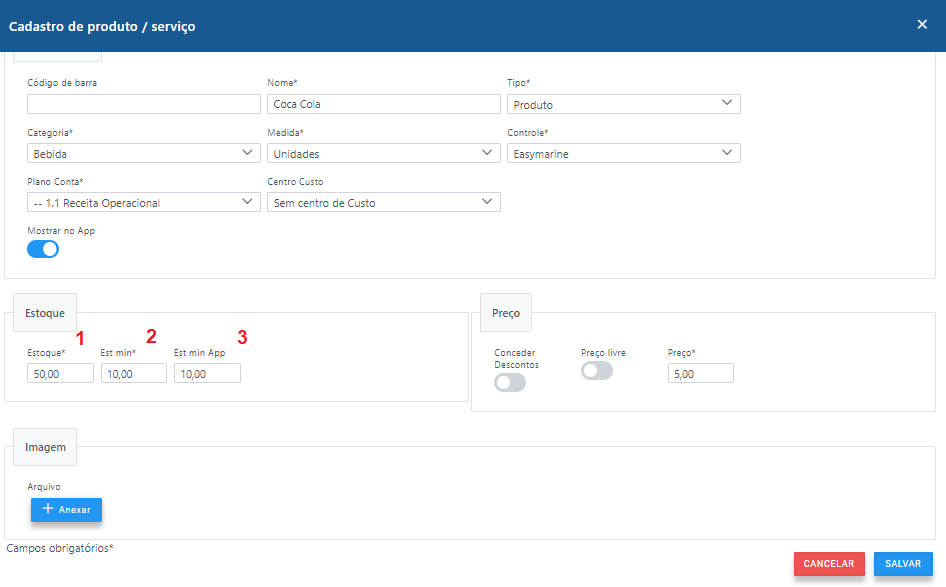Turn on the Preço livre toggle
Image resolution: width=946 pixels, height=587 pixels.
597,371
